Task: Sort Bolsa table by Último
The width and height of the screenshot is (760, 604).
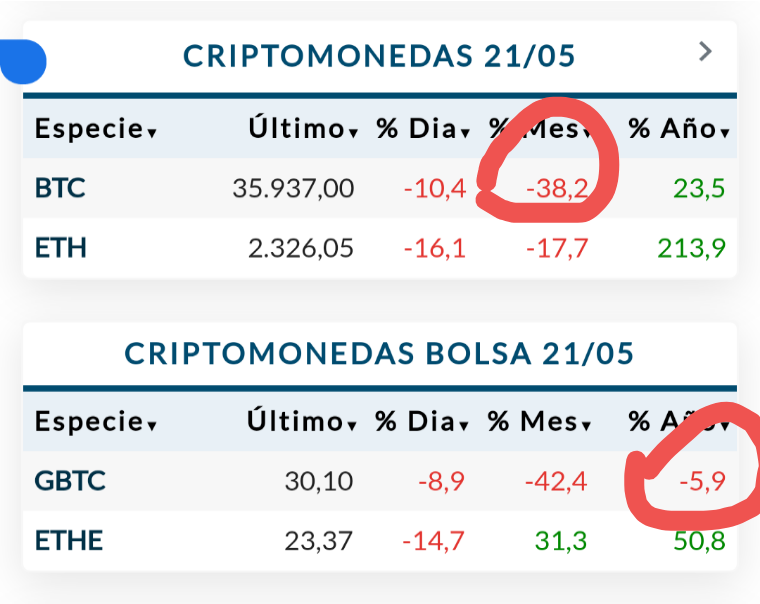Action: click(302, 421)
